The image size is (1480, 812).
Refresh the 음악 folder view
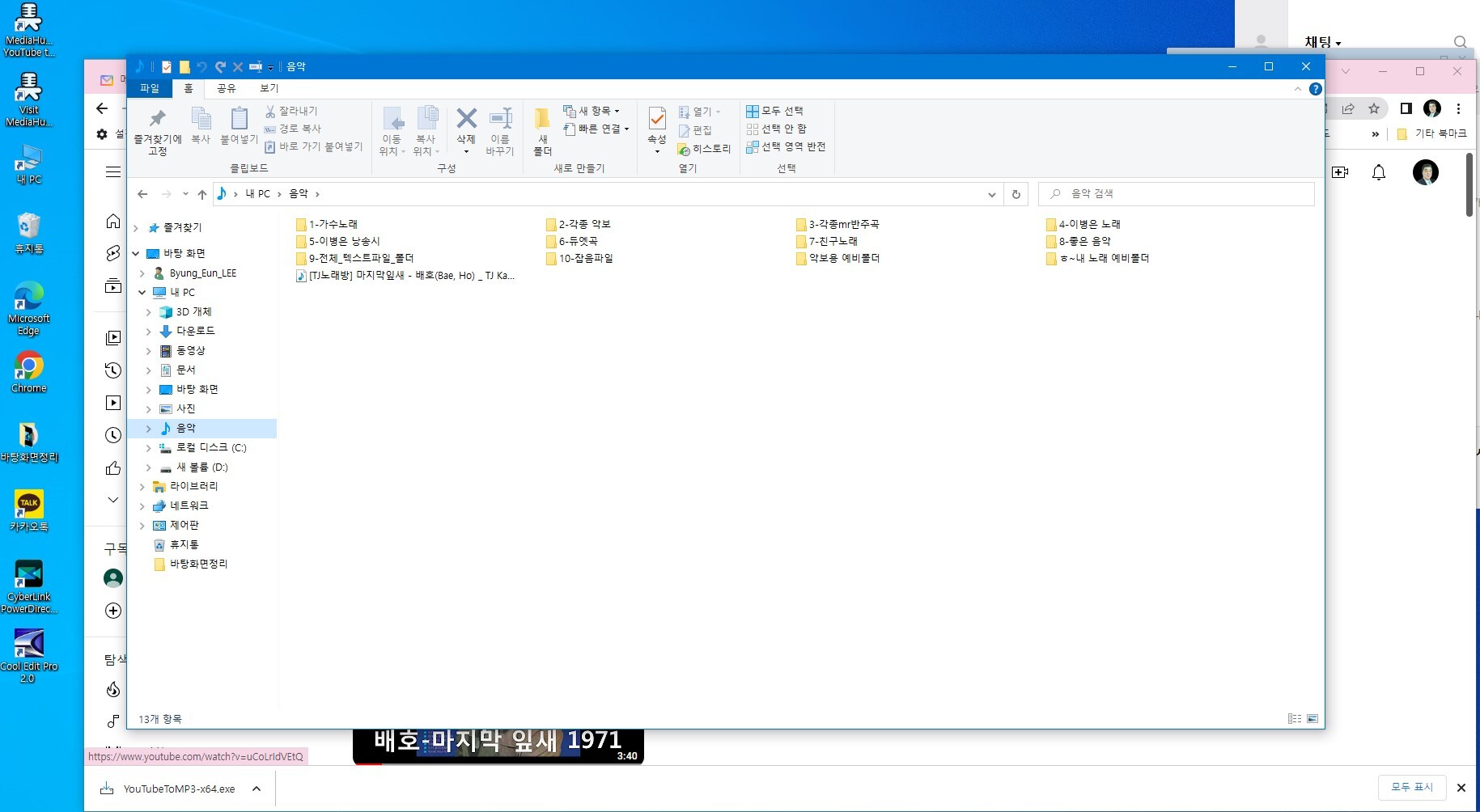click(x=1016, y=194)
